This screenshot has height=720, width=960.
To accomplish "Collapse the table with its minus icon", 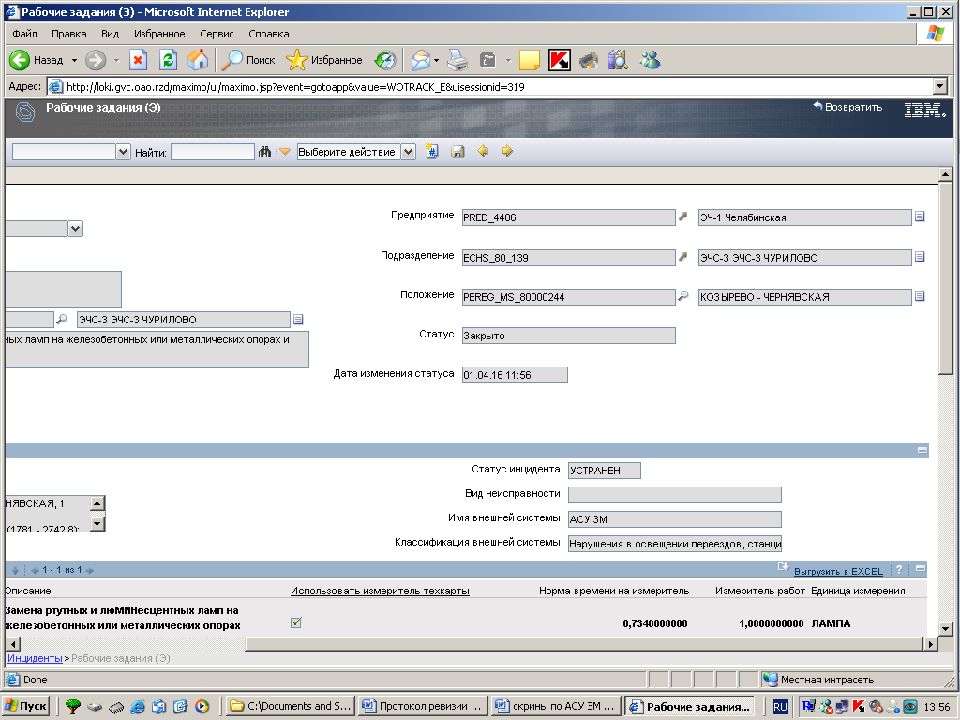I will (x=920, y=569).
